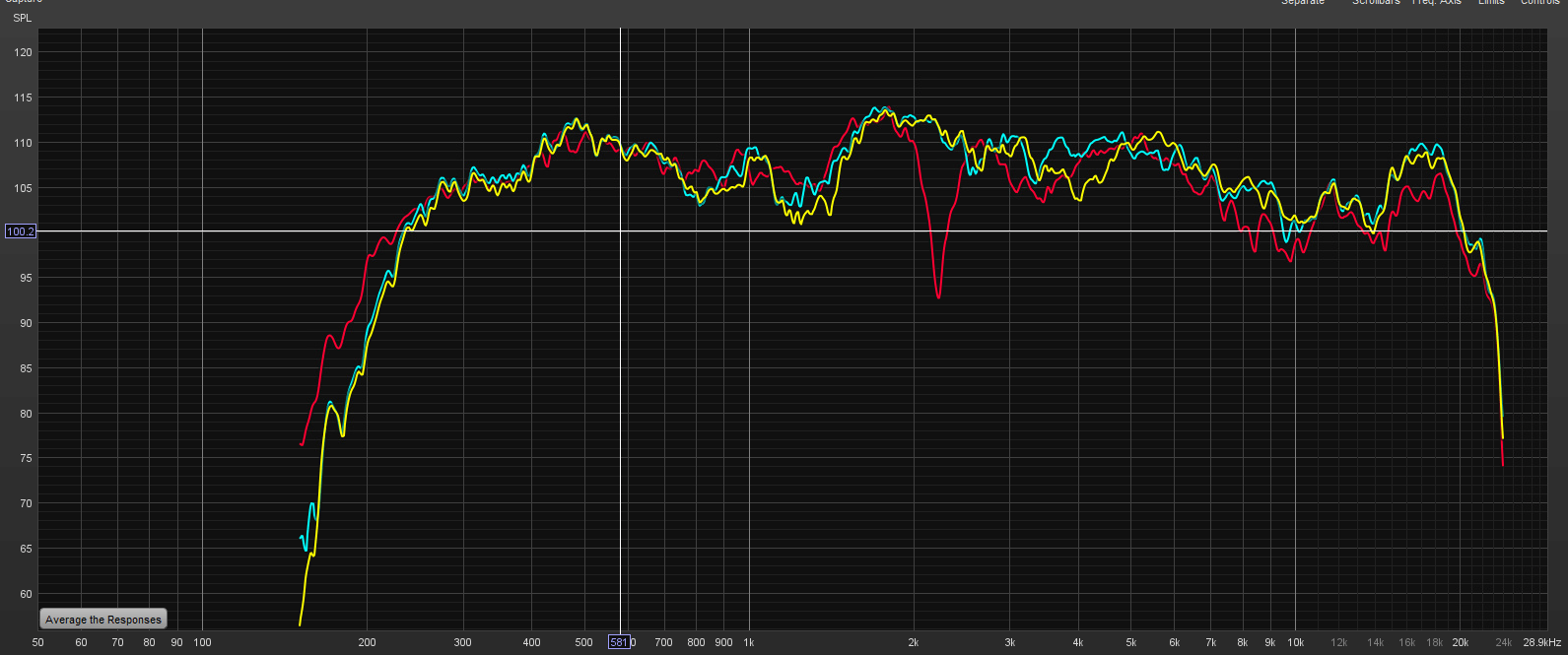Select the SPL axis label

[x=22, y=18]
